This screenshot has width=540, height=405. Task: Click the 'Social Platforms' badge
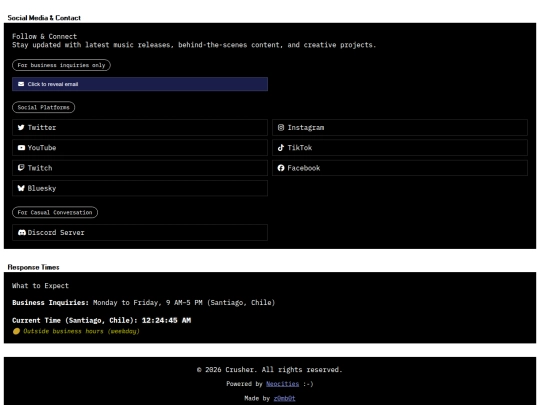click(x=43, y=107)
